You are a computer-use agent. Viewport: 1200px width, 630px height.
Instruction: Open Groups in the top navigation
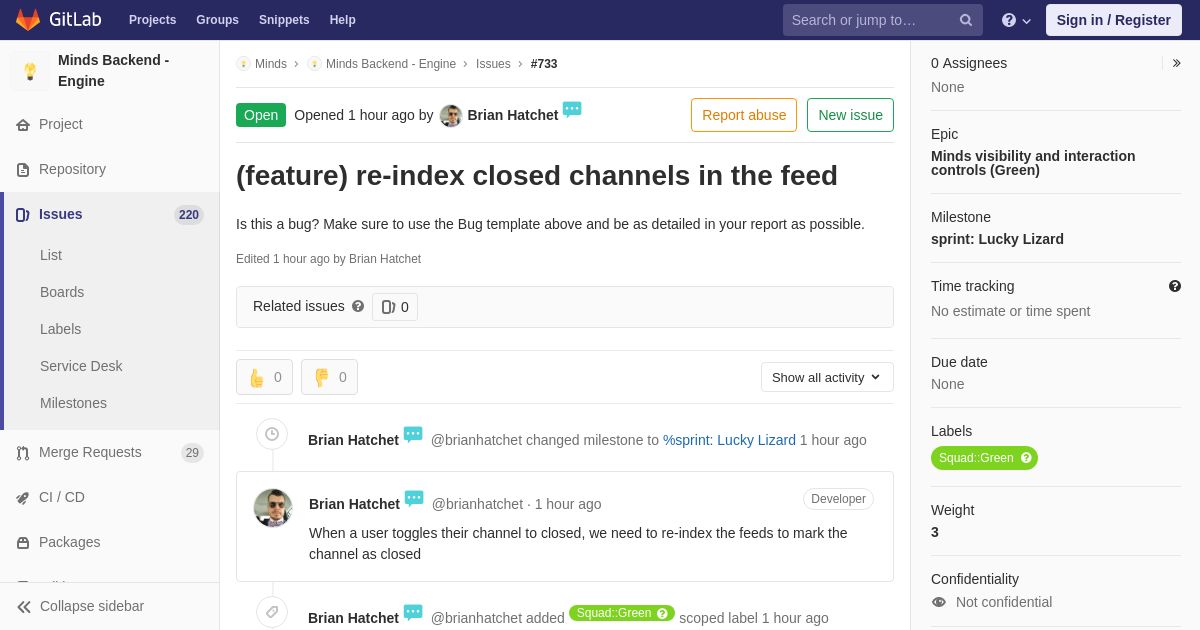pos(217,20)
